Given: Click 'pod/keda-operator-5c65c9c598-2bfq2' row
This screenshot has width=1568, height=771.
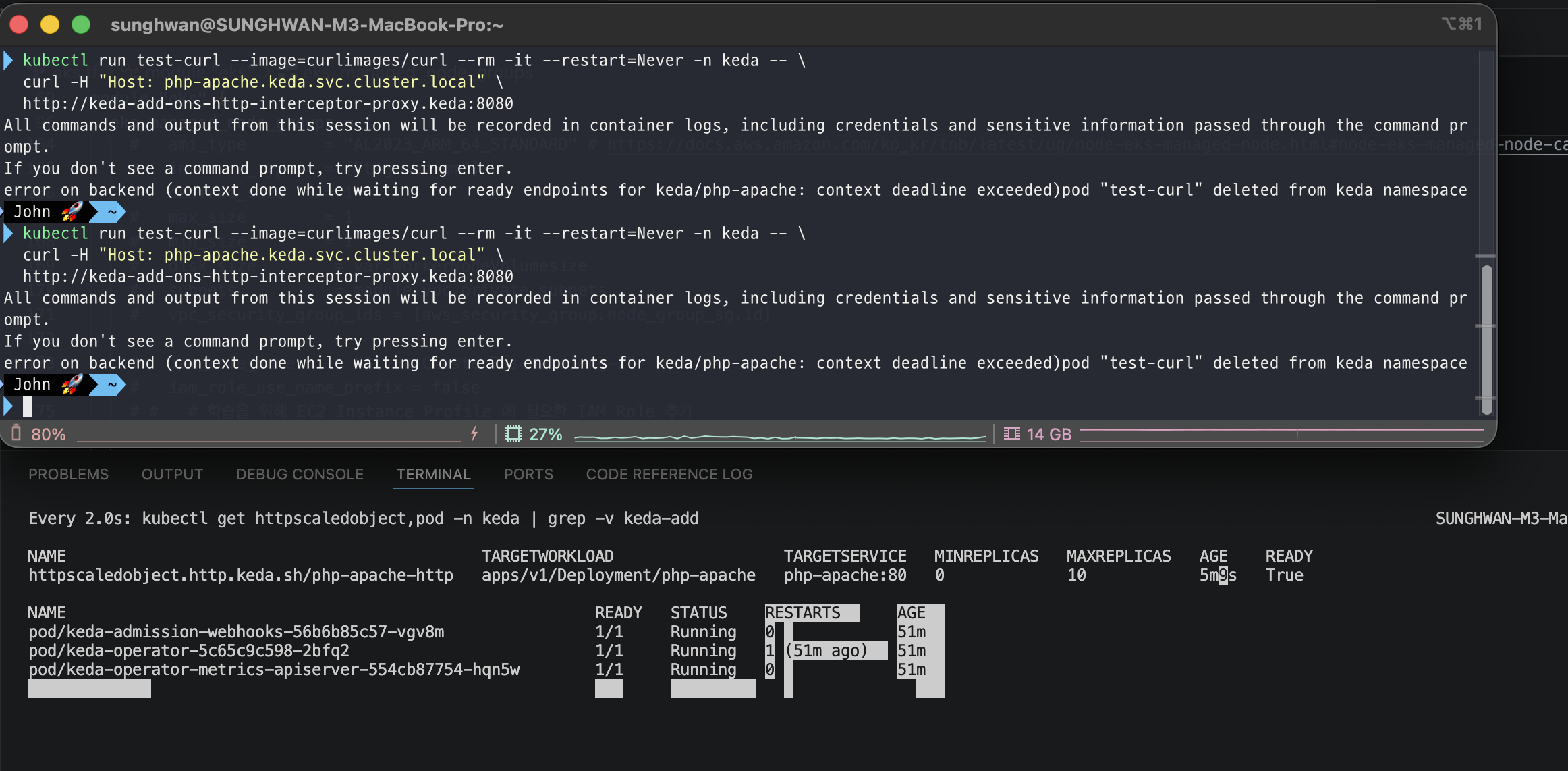Looking at the screenshot, I should pos(189,651).
